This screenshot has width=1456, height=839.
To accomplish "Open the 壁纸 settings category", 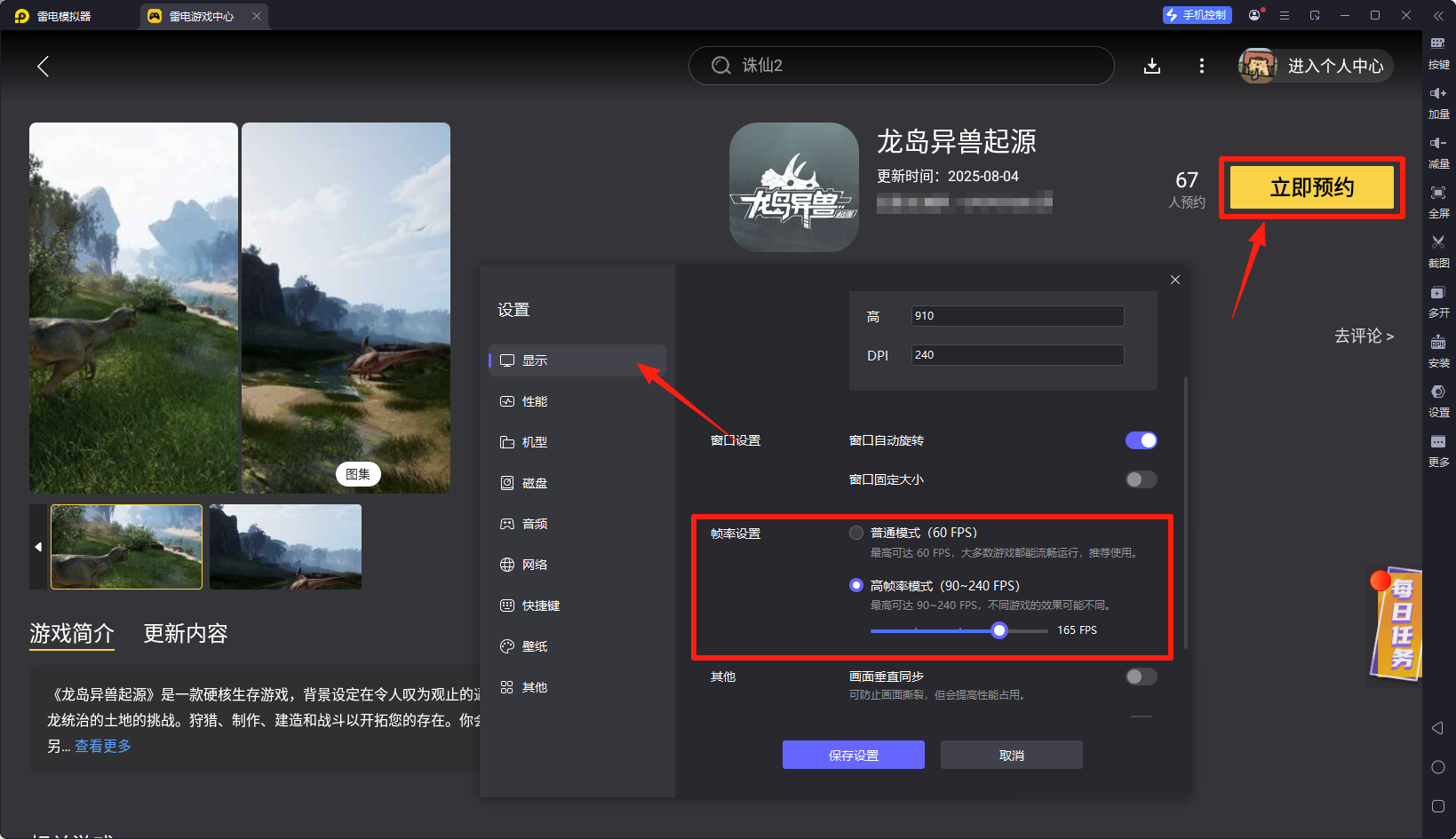I will point(577,646).
